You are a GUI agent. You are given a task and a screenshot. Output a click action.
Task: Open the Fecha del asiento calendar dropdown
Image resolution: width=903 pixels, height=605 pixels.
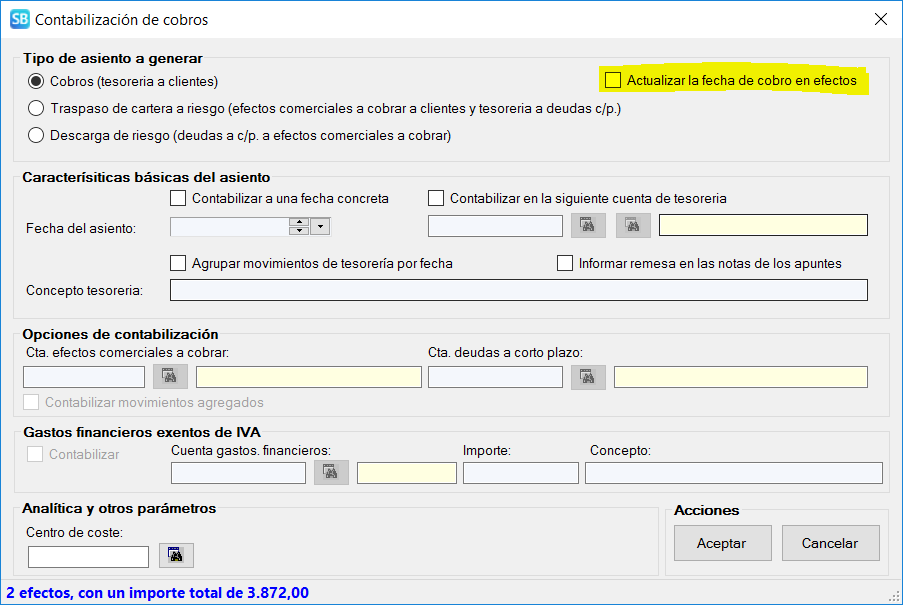coord(320,227)
